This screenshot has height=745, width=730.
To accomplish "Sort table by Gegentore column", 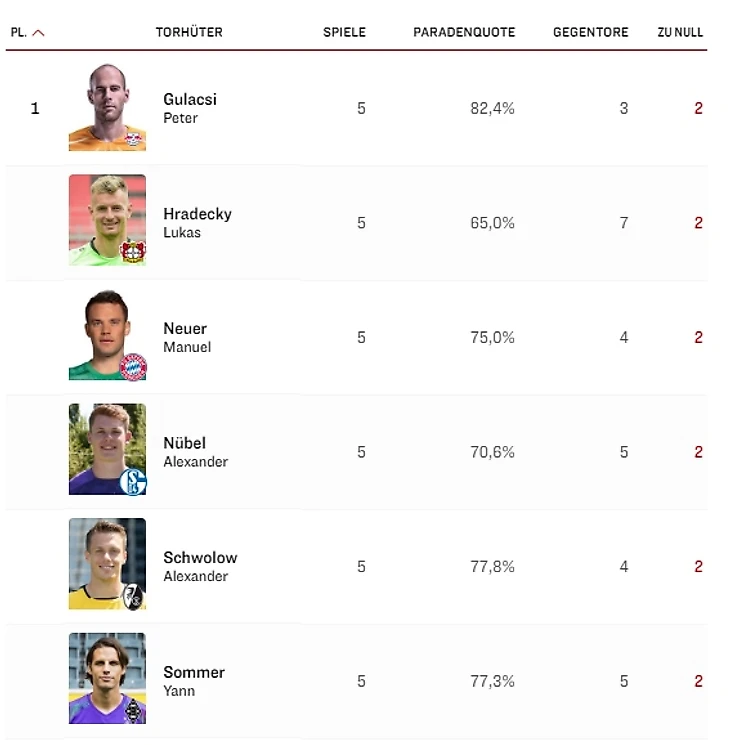I will (x=590, y=32).
